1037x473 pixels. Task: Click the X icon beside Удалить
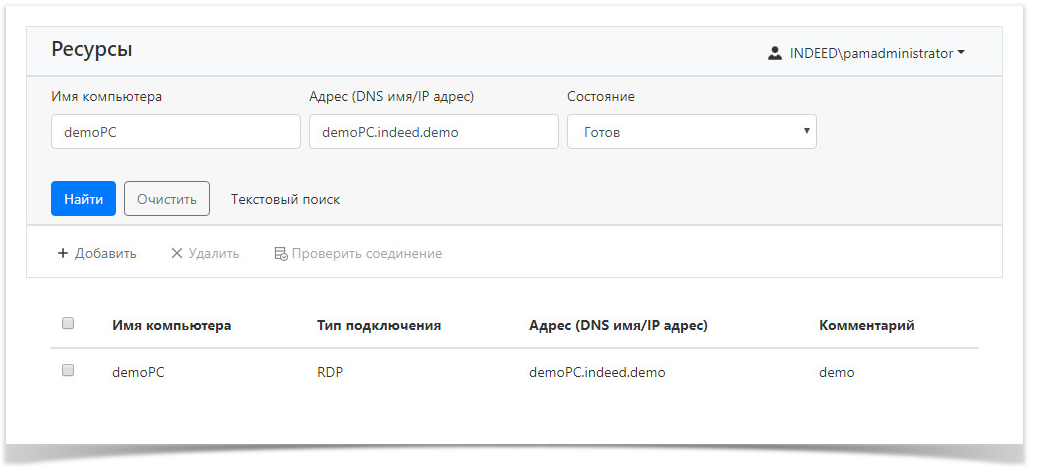click(177, 254)
